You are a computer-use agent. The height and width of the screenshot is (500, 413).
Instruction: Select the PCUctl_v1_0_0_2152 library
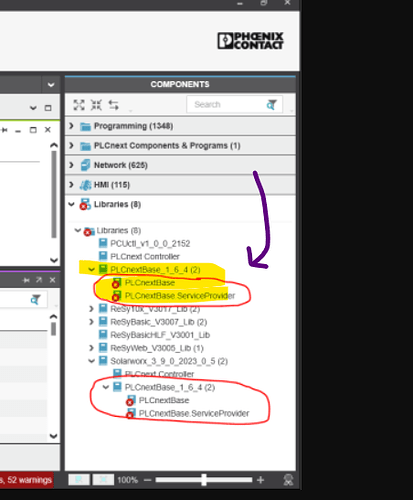point(150,243)
